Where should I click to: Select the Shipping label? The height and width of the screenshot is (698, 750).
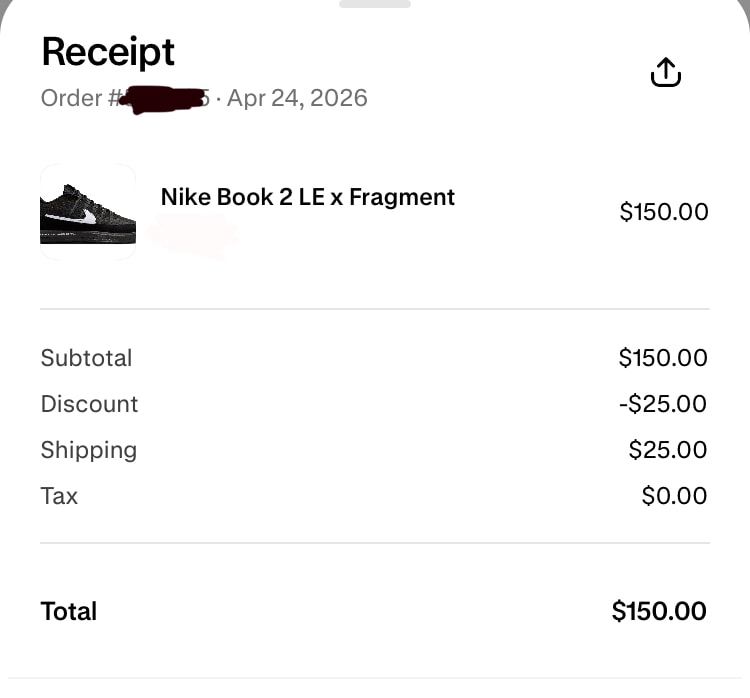pyautogui.click(x=88, y=450)
